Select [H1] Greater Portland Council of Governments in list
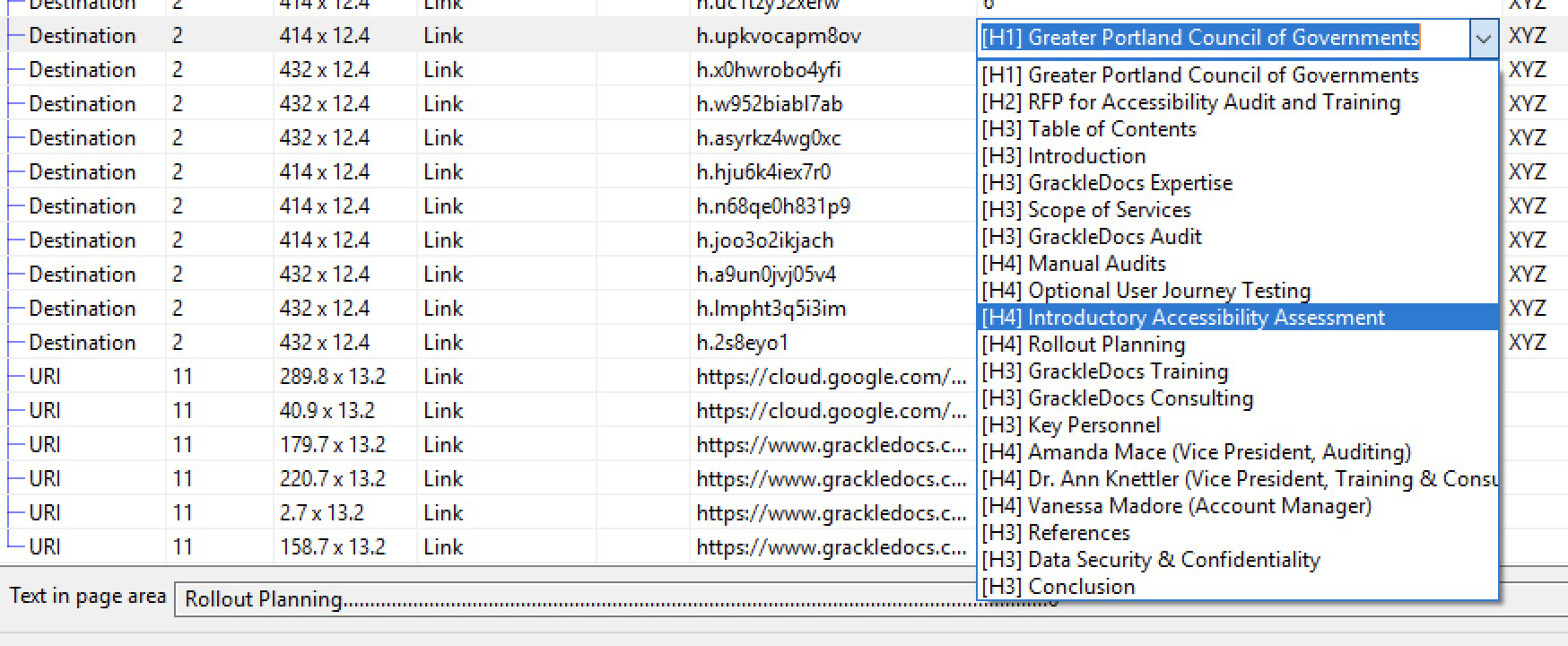Viewport: 1568px width, 646px height. [1237, 75]
